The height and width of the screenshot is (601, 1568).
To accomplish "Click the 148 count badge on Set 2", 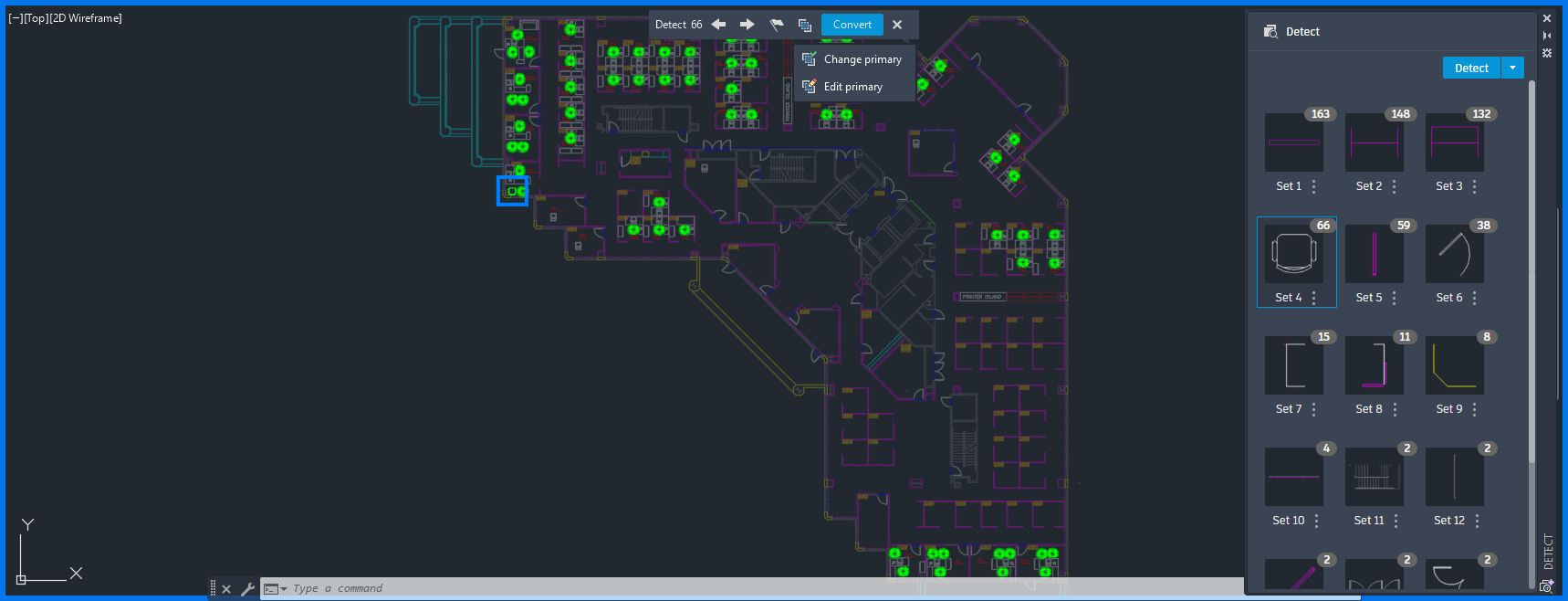I will pyautogui.click(x=1401, y=114).
